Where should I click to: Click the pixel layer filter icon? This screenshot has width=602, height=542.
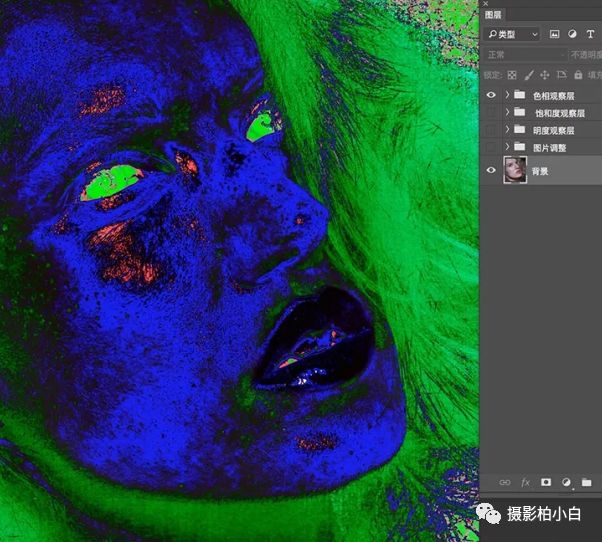554,34
